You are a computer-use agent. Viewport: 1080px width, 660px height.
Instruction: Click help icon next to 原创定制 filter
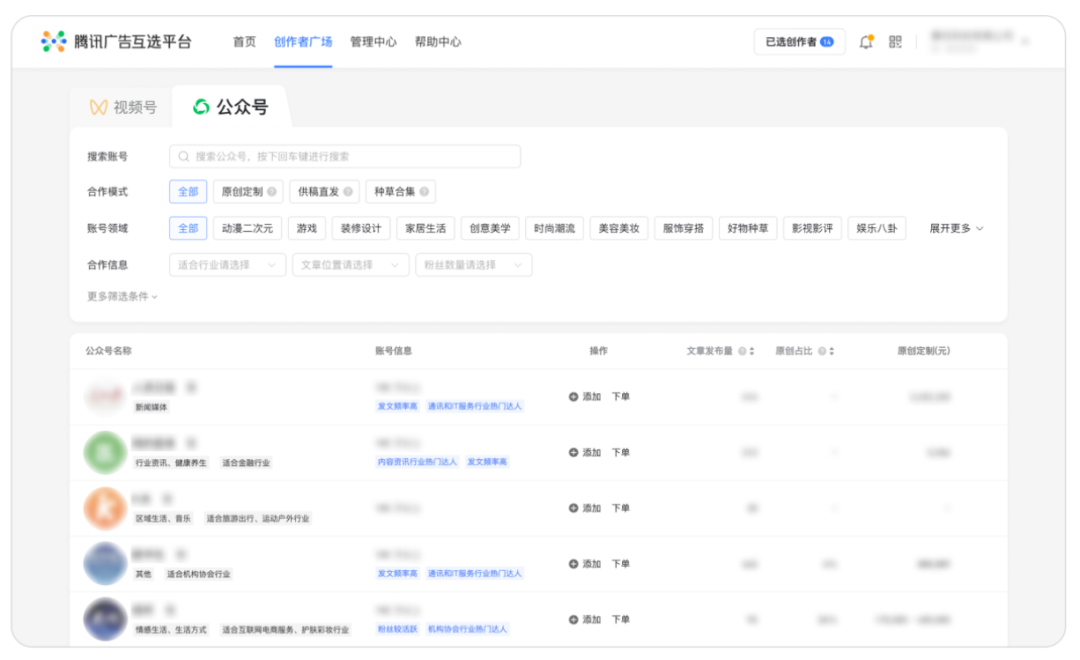[272, 192]
